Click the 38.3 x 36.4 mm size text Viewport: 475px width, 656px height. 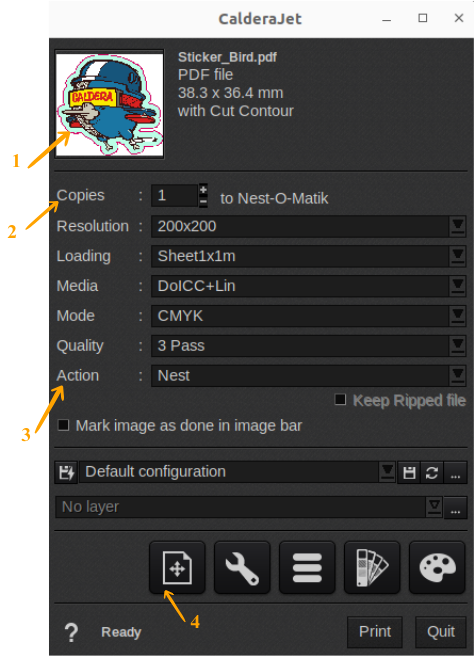231,93
